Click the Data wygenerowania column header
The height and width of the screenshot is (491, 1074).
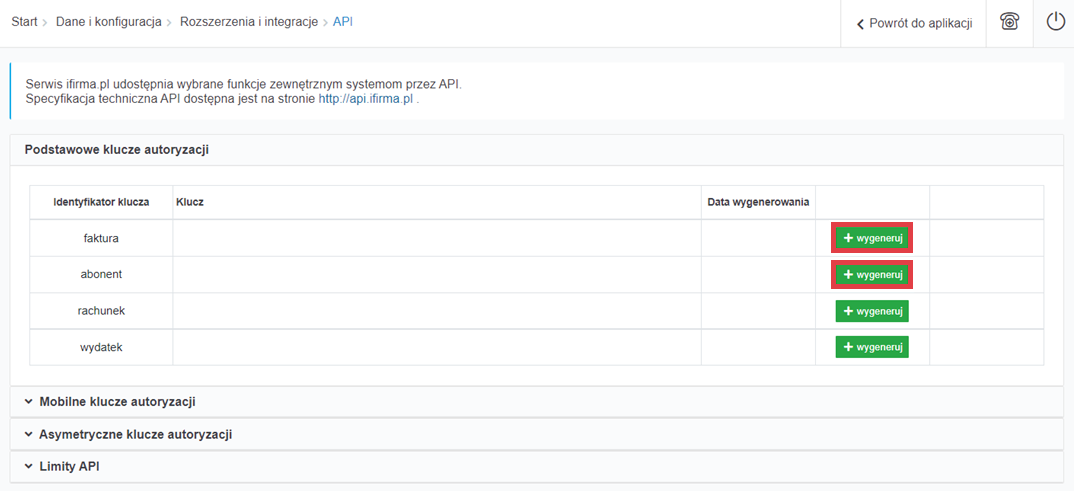[x=757, y=202]
